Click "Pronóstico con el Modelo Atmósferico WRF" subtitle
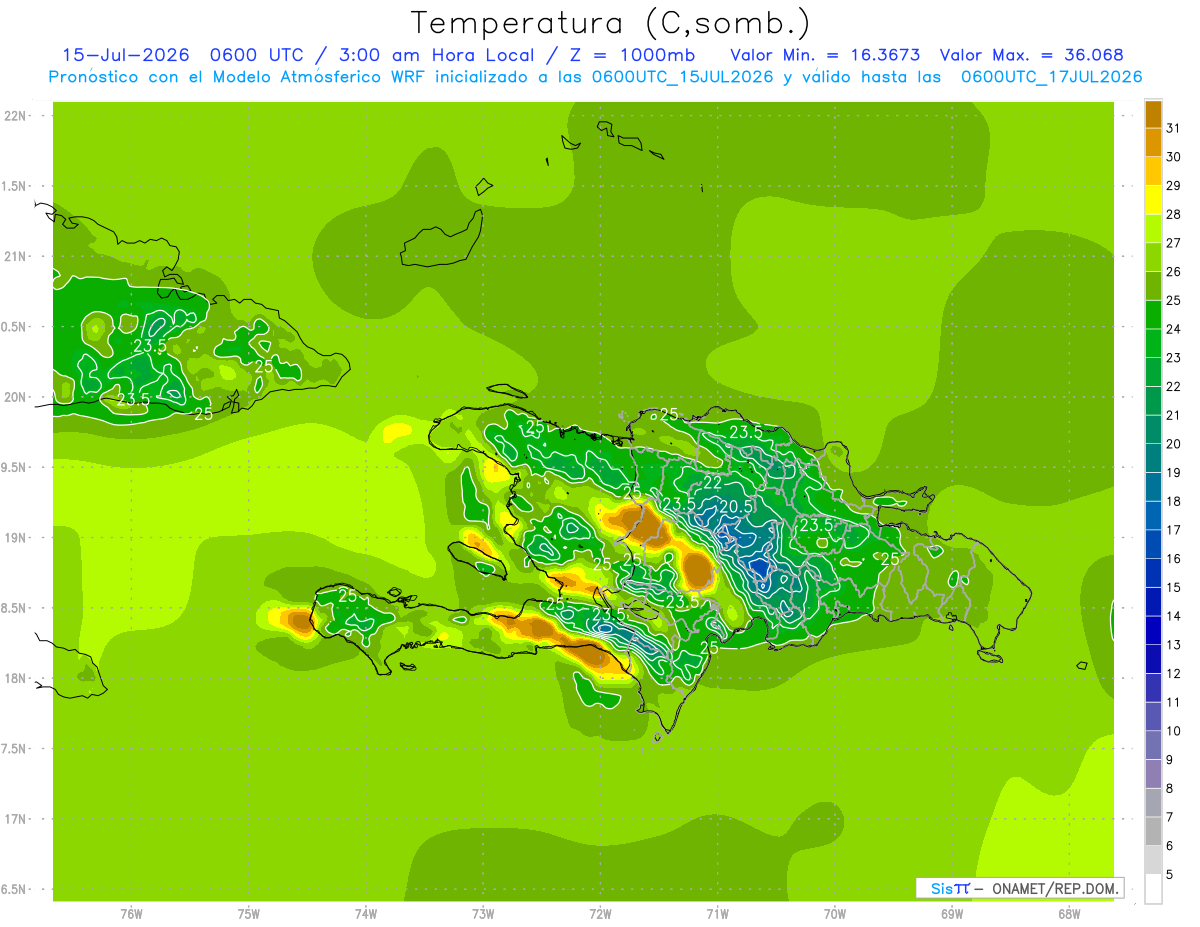 (x=240, y=77)
